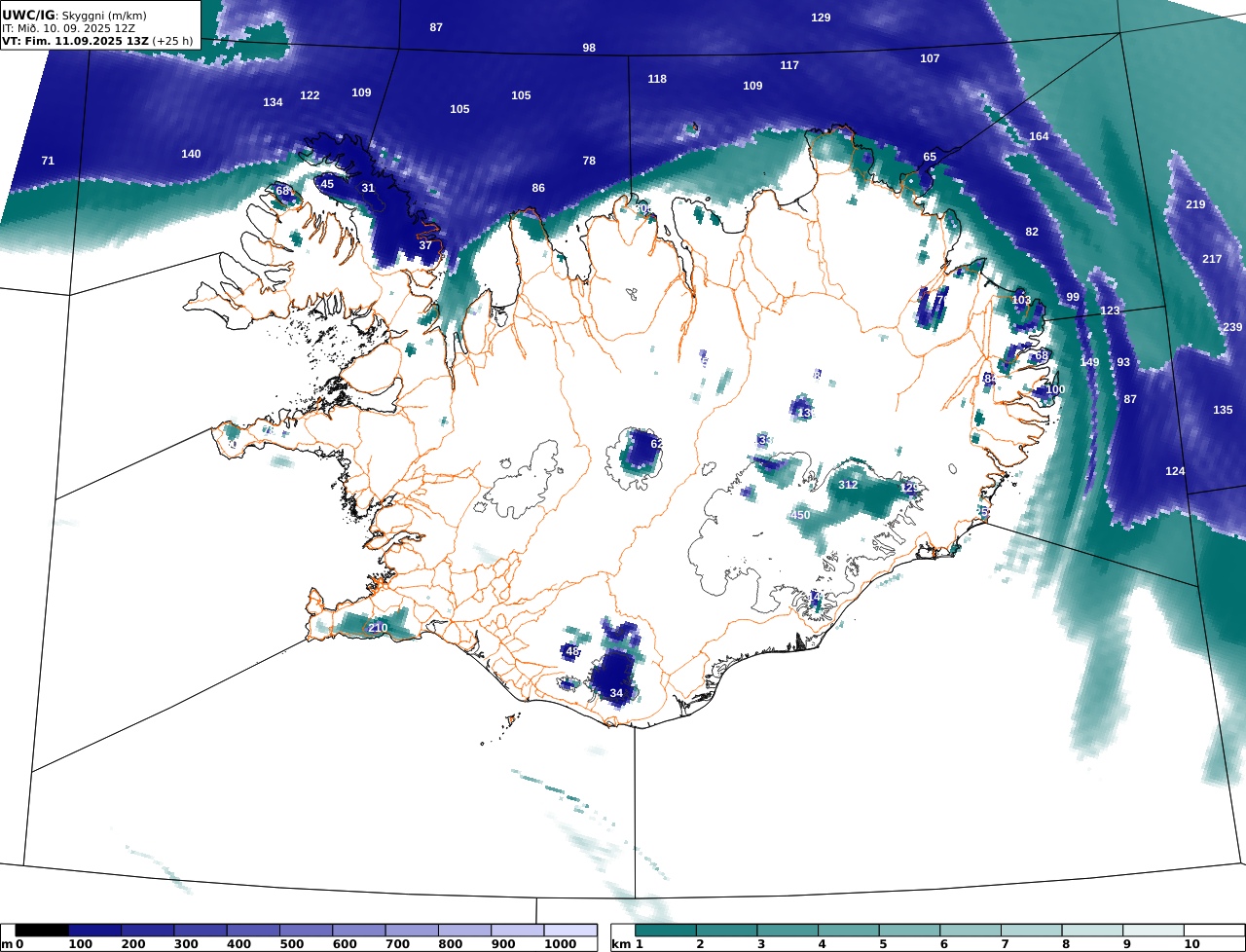Click the "UWC/IG: Skyggni (m/km)" title text
The height and width of the screenshot is (952, 1246).
(74, 15)
